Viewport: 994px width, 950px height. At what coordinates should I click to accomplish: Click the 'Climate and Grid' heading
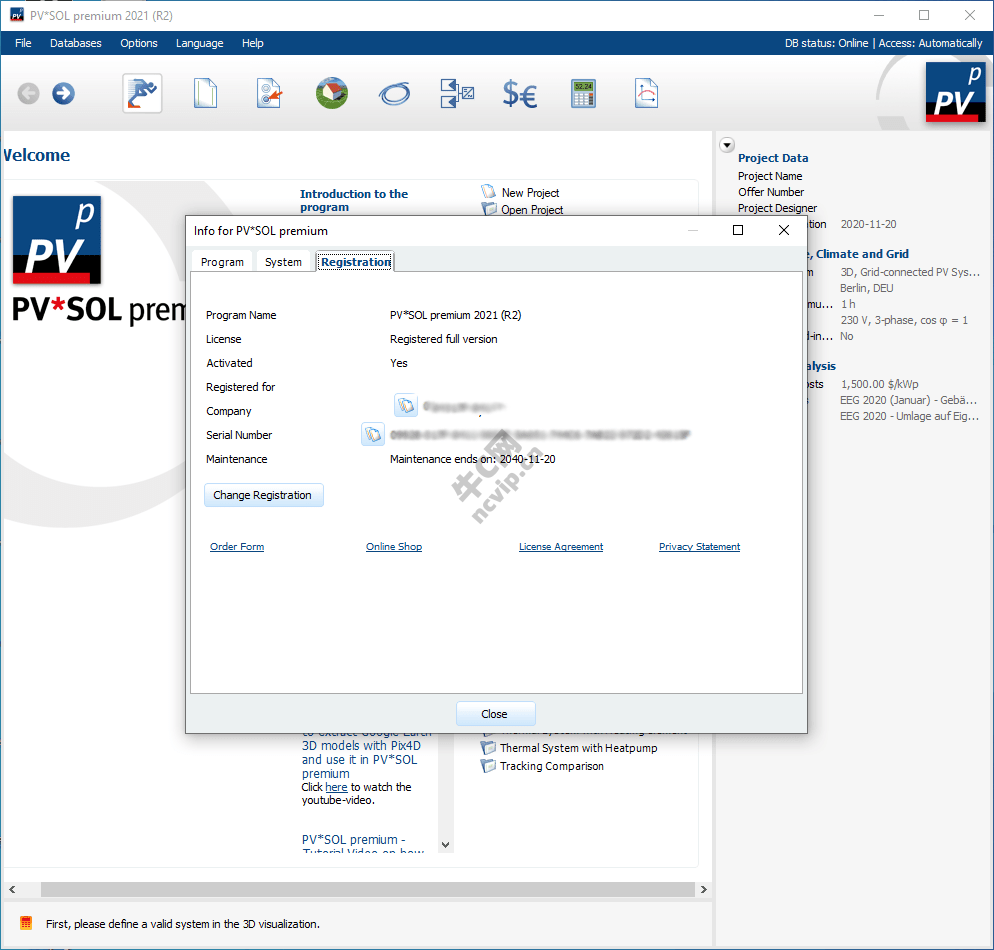862,254
